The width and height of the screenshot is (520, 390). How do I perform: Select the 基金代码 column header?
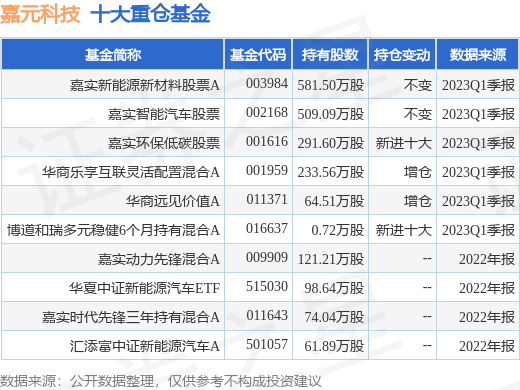(x=258, y=55)
